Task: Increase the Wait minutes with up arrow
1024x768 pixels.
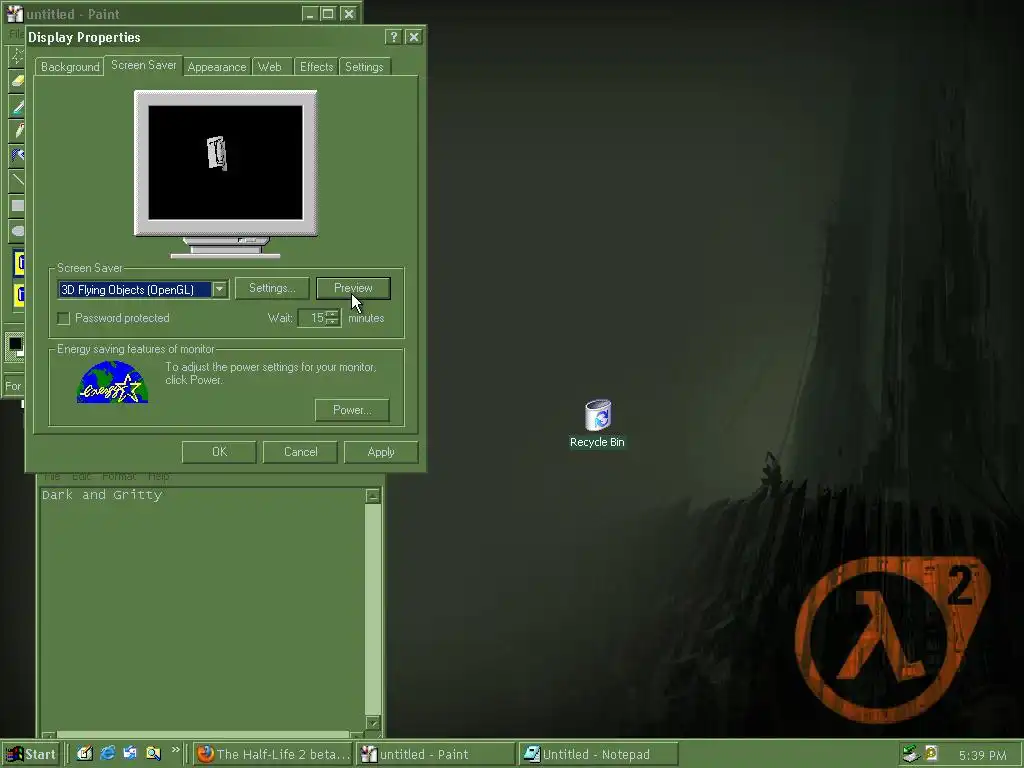Action: click(332, 314)
